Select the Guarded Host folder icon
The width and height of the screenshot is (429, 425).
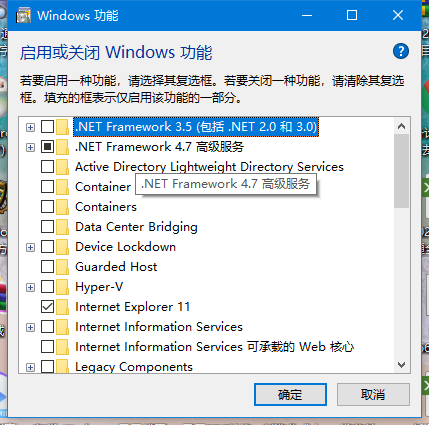click(x=62, y=267)
